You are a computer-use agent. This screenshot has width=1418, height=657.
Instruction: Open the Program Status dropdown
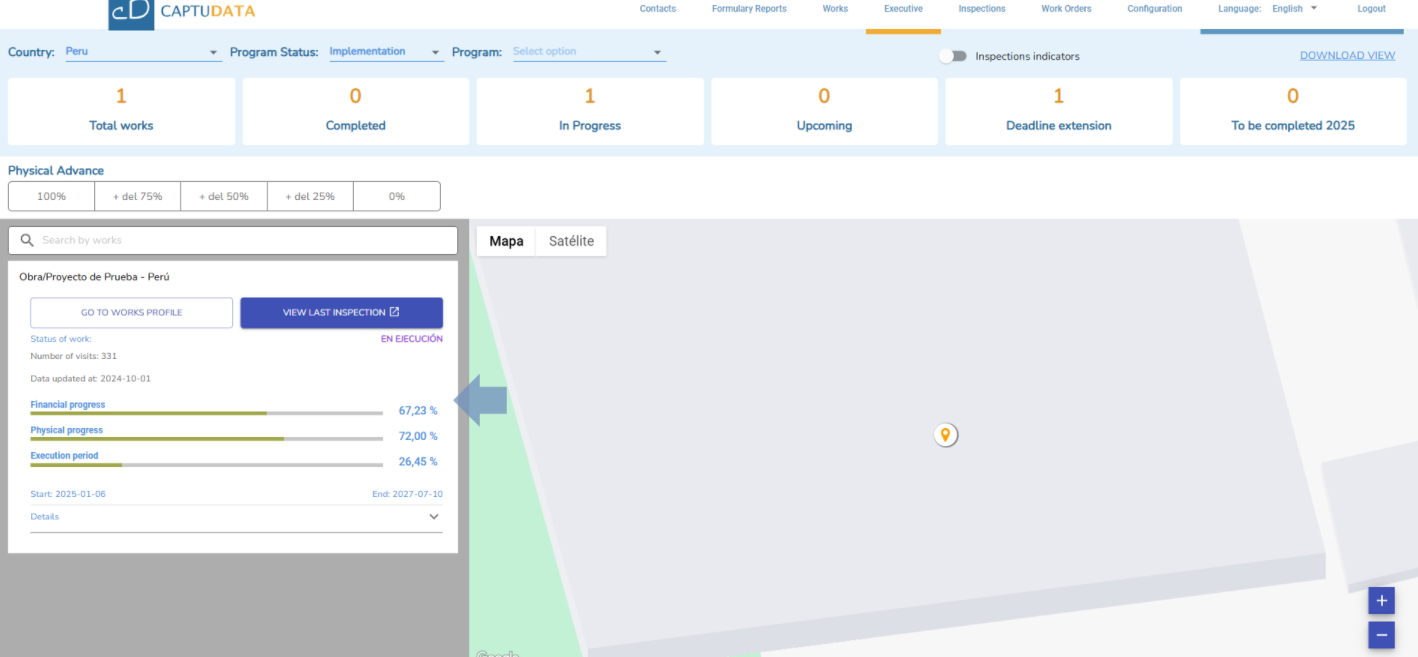click(385, 52)
